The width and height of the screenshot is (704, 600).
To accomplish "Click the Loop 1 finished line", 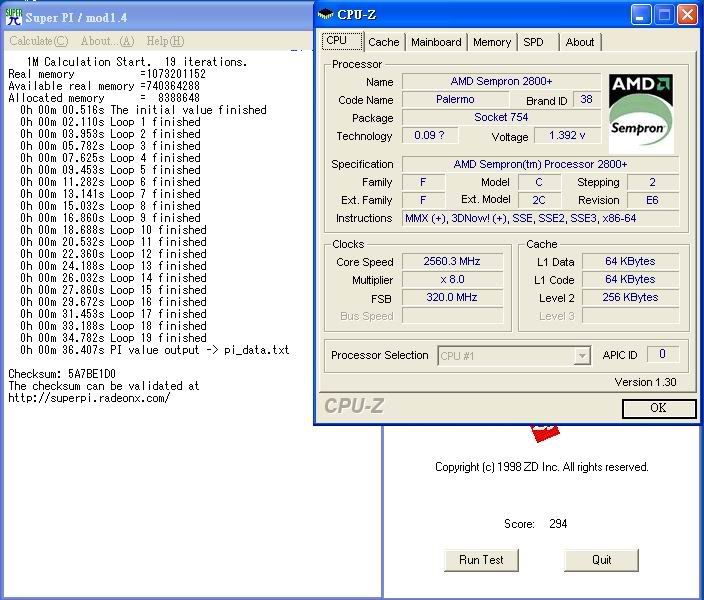I will 110,122.
